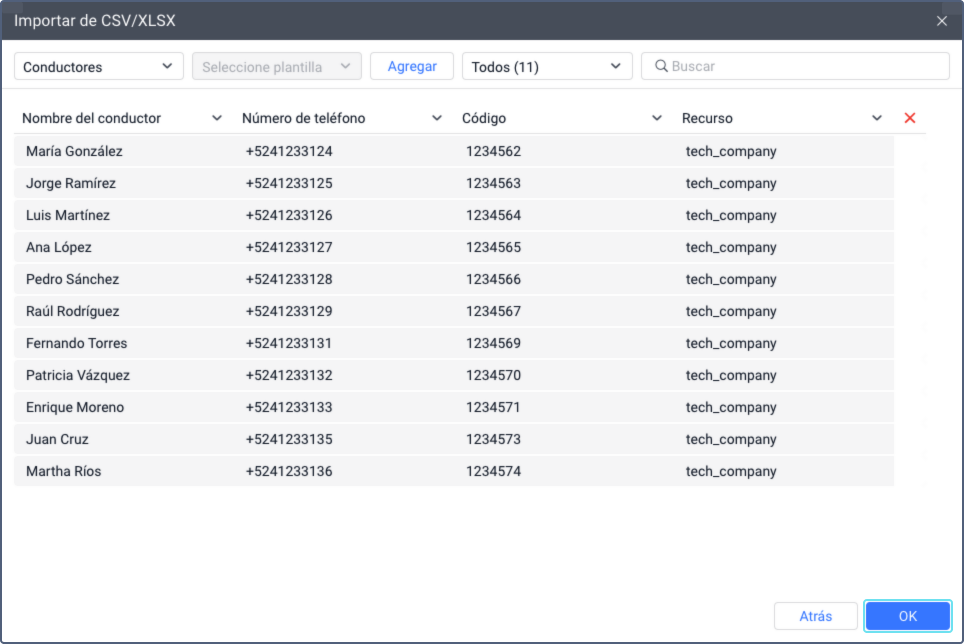
Task: Click code cell 1234571
Action: [x=493, y=407]
